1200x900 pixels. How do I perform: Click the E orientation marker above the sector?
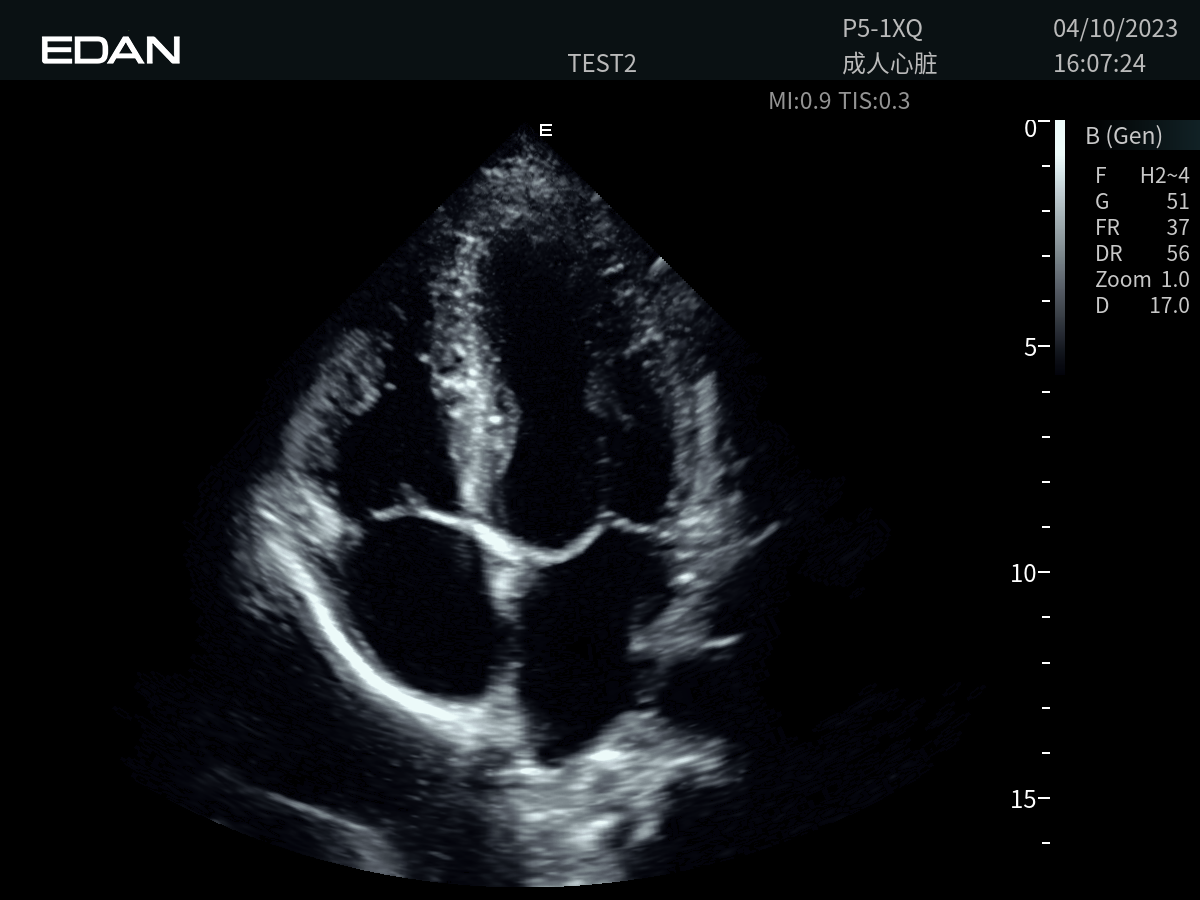click(545, 130)
